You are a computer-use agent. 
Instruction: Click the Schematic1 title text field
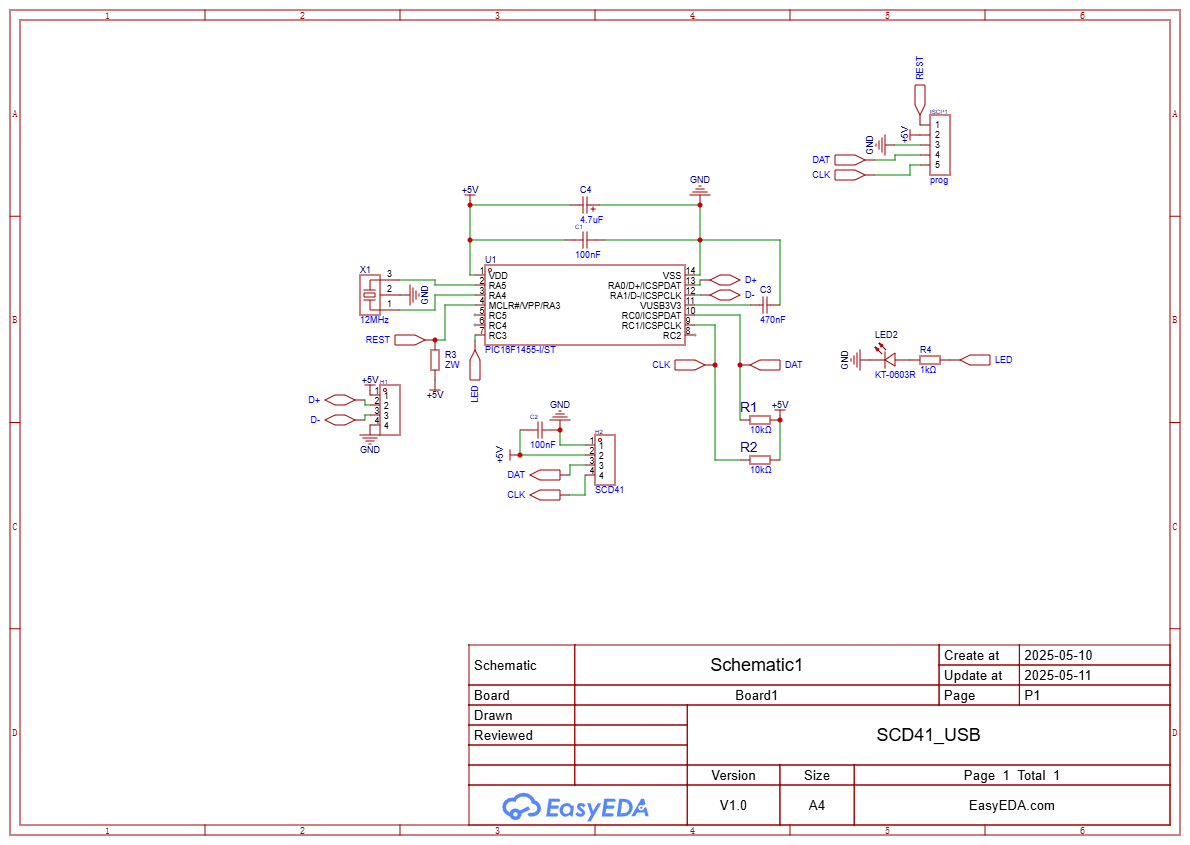757,665
